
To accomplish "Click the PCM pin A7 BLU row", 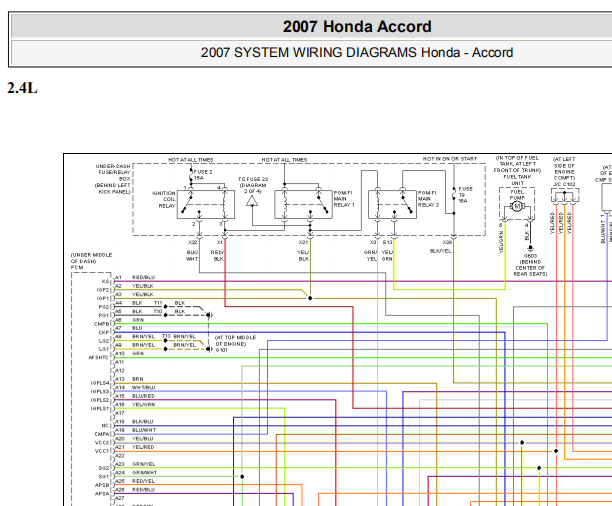I will click(129, 328).
